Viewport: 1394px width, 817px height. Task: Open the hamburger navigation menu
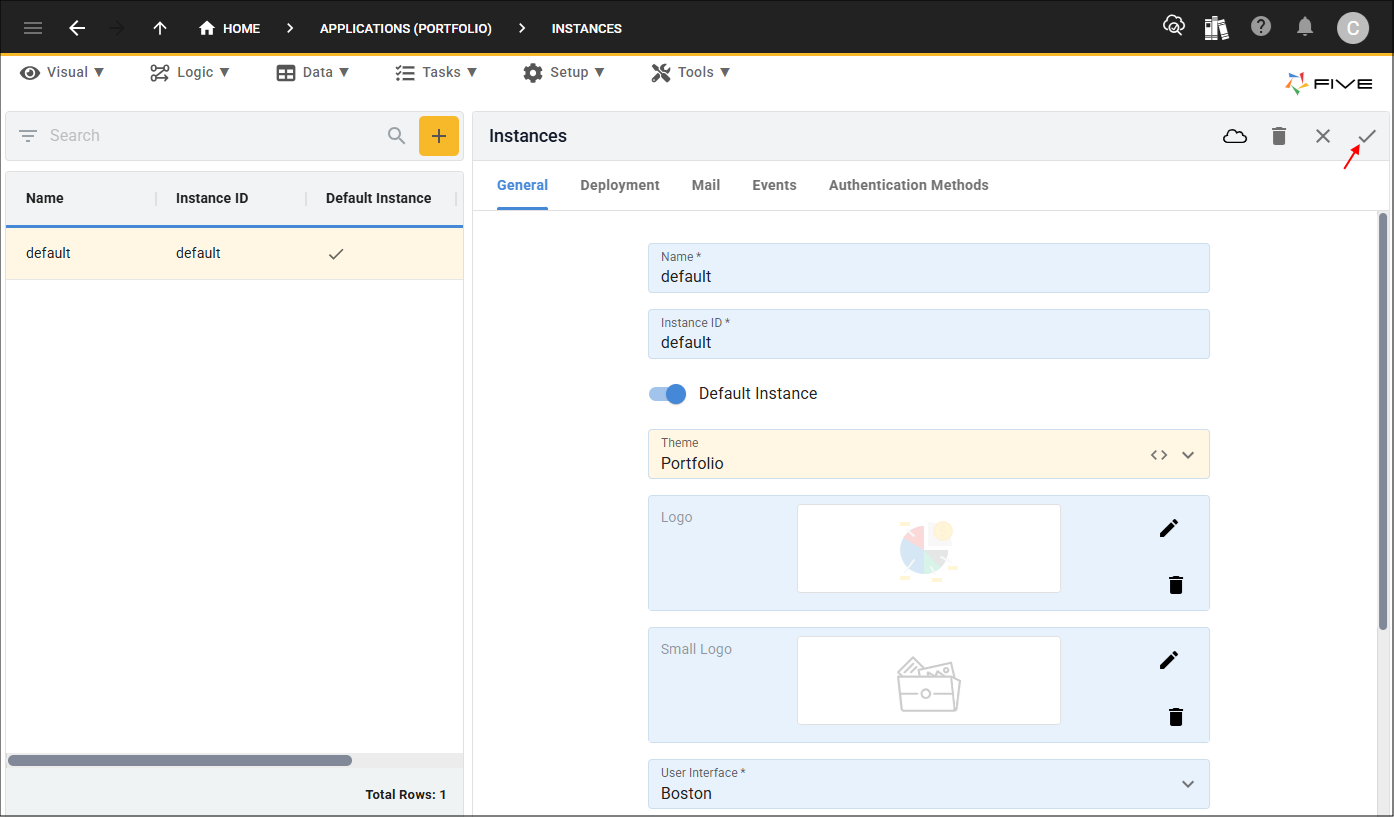[x=33, y=28]
